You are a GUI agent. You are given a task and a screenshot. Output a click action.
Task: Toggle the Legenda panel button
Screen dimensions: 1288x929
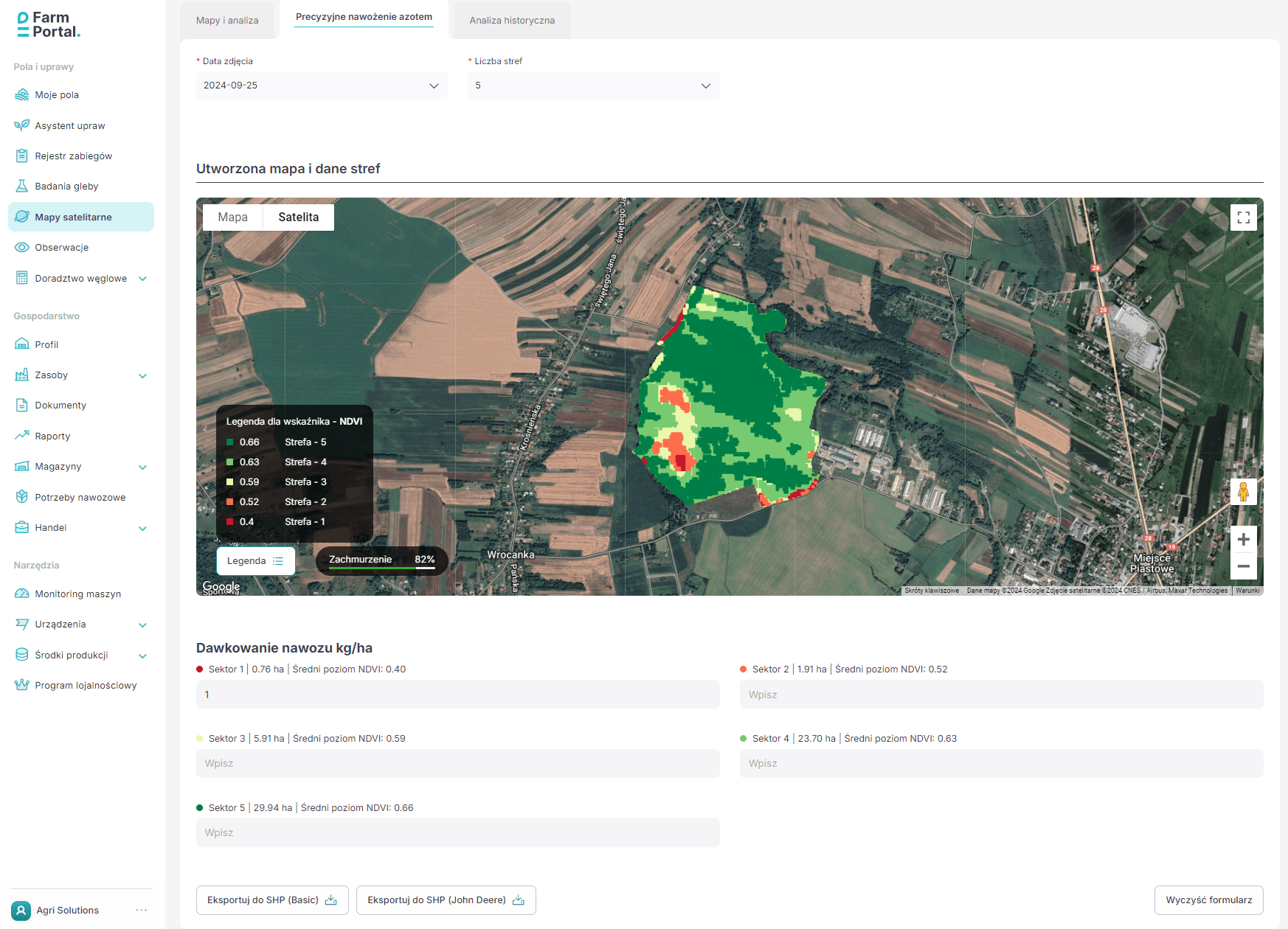pos(256,561)
